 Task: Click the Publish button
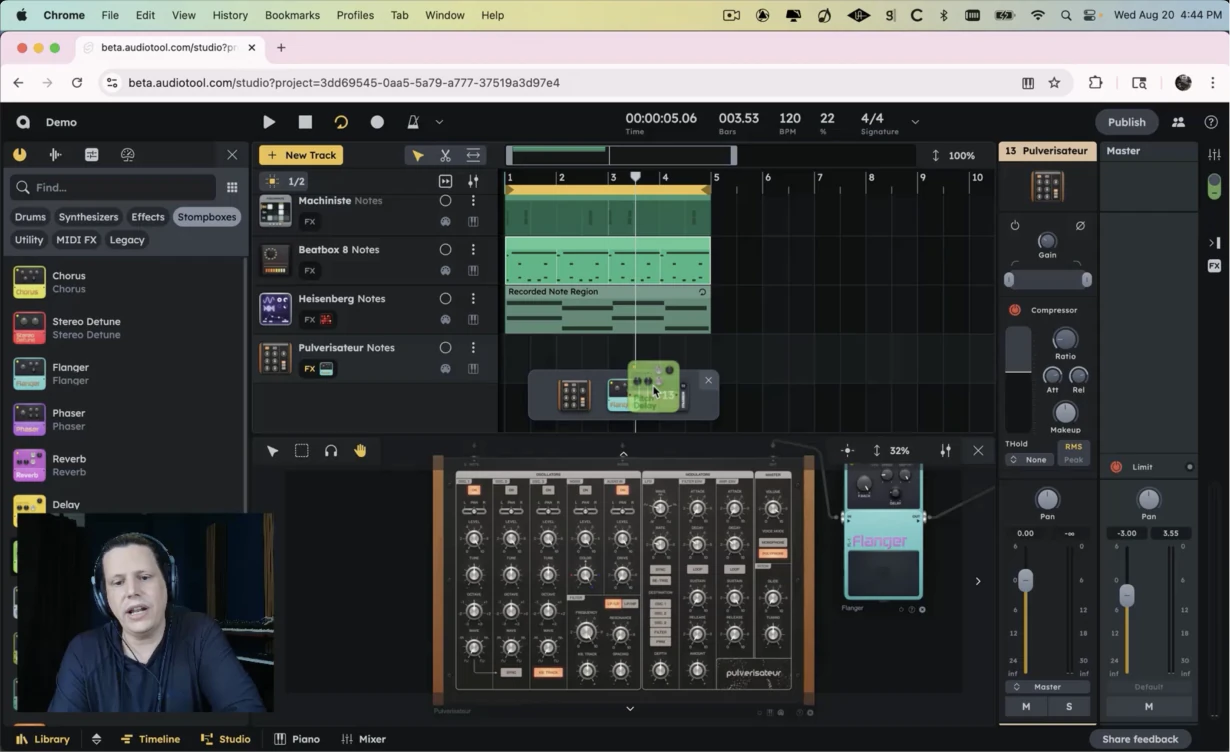1126,122
